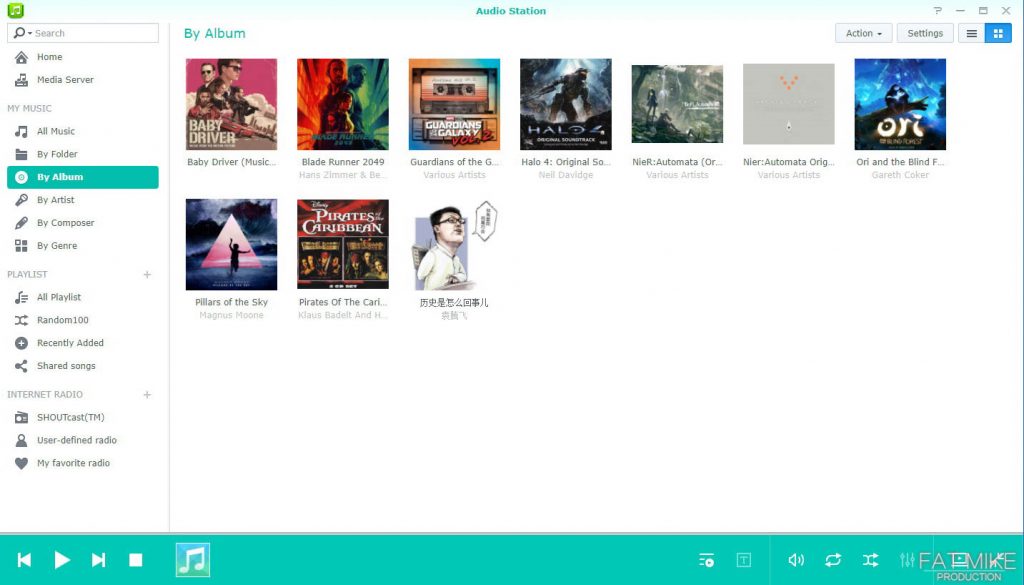The image size is (1024, 585).
Task: Go to Home in sidebar
Action: coord(50,57)
